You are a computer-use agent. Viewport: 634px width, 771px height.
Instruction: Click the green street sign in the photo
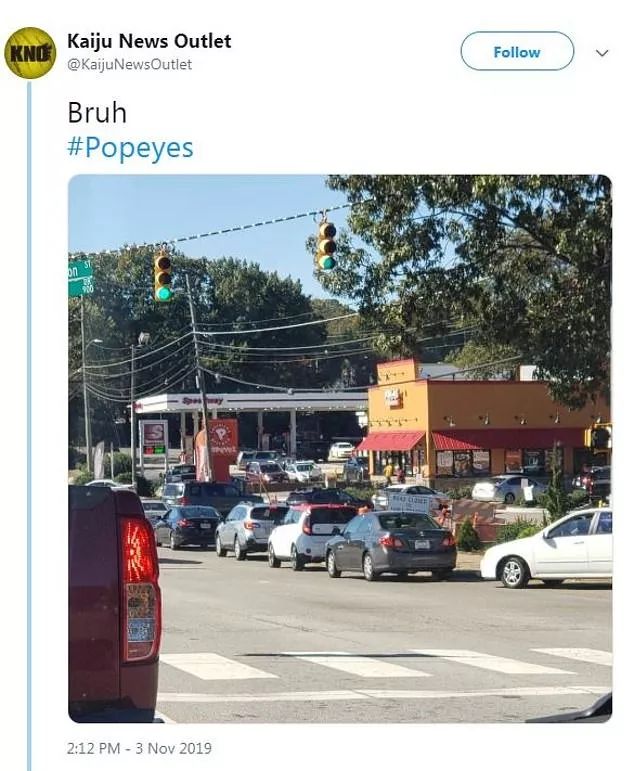(80, 278)
